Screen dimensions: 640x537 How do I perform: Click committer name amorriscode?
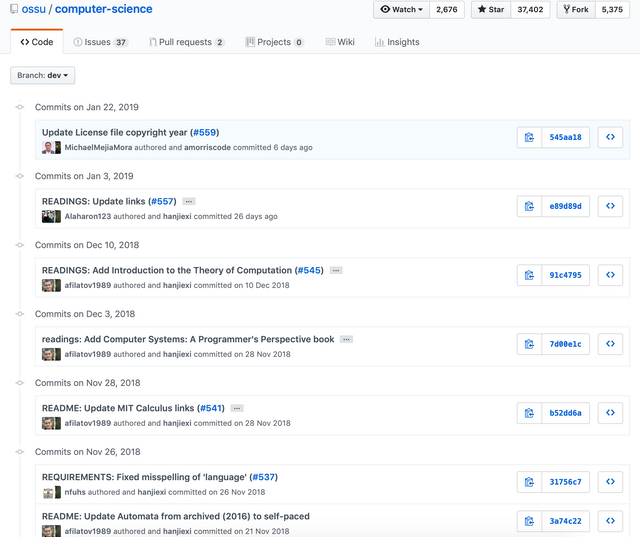(x=207, y=147)
